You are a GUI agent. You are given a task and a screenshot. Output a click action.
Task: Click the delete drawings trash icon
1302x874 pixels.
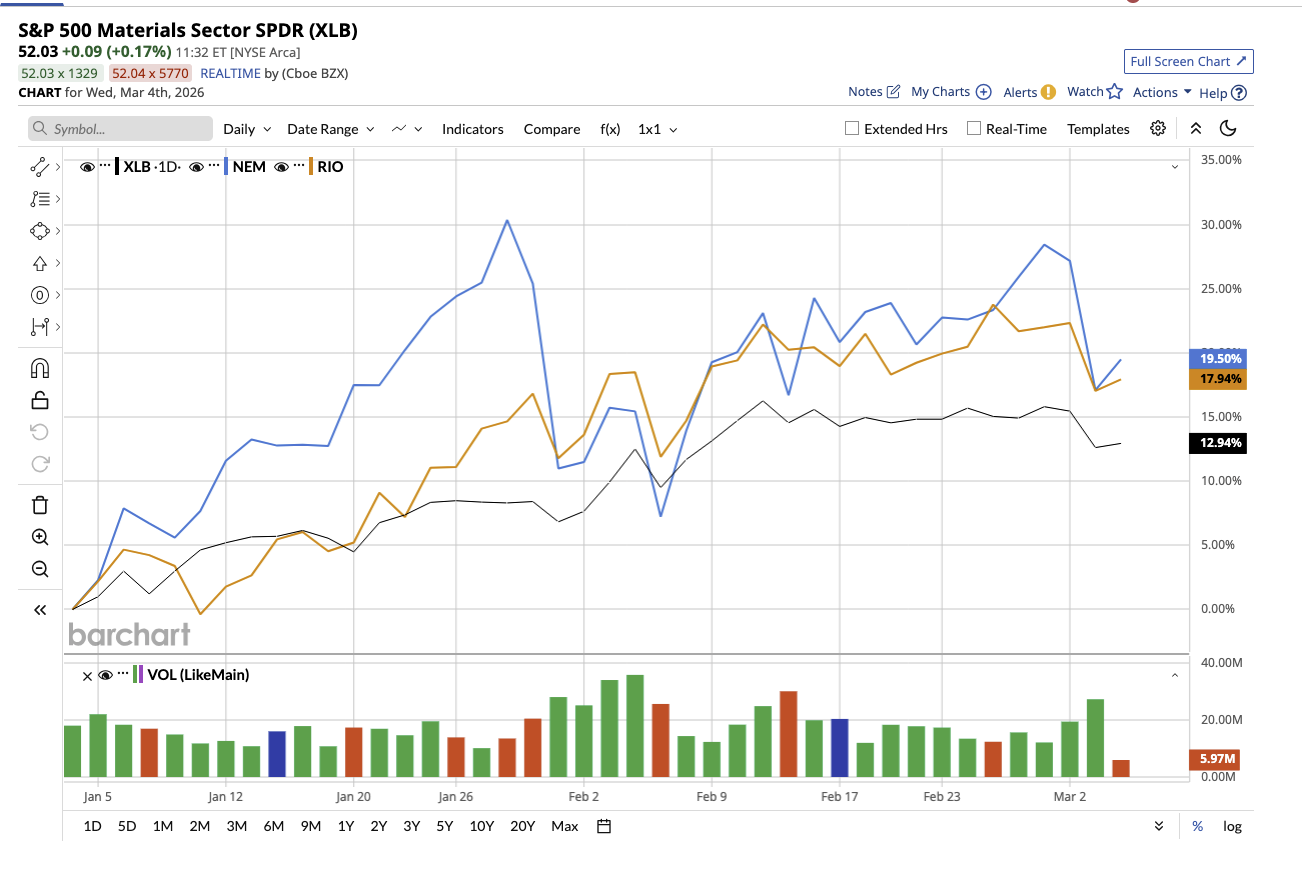pos(39,505)
